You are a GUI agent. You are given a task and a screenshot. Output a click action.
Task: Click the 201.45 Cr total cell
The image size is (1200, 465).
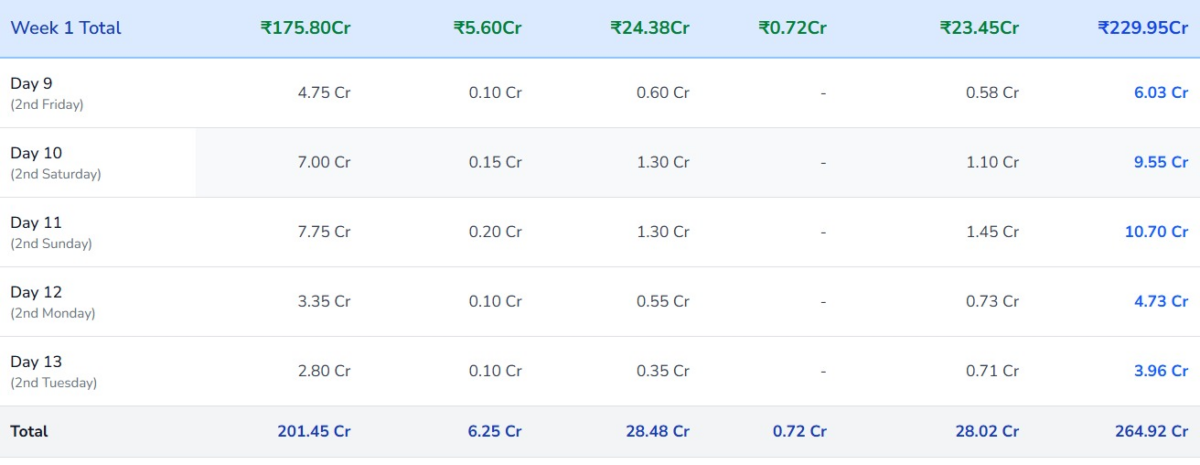pyautogui.click(x=314, y=432)
